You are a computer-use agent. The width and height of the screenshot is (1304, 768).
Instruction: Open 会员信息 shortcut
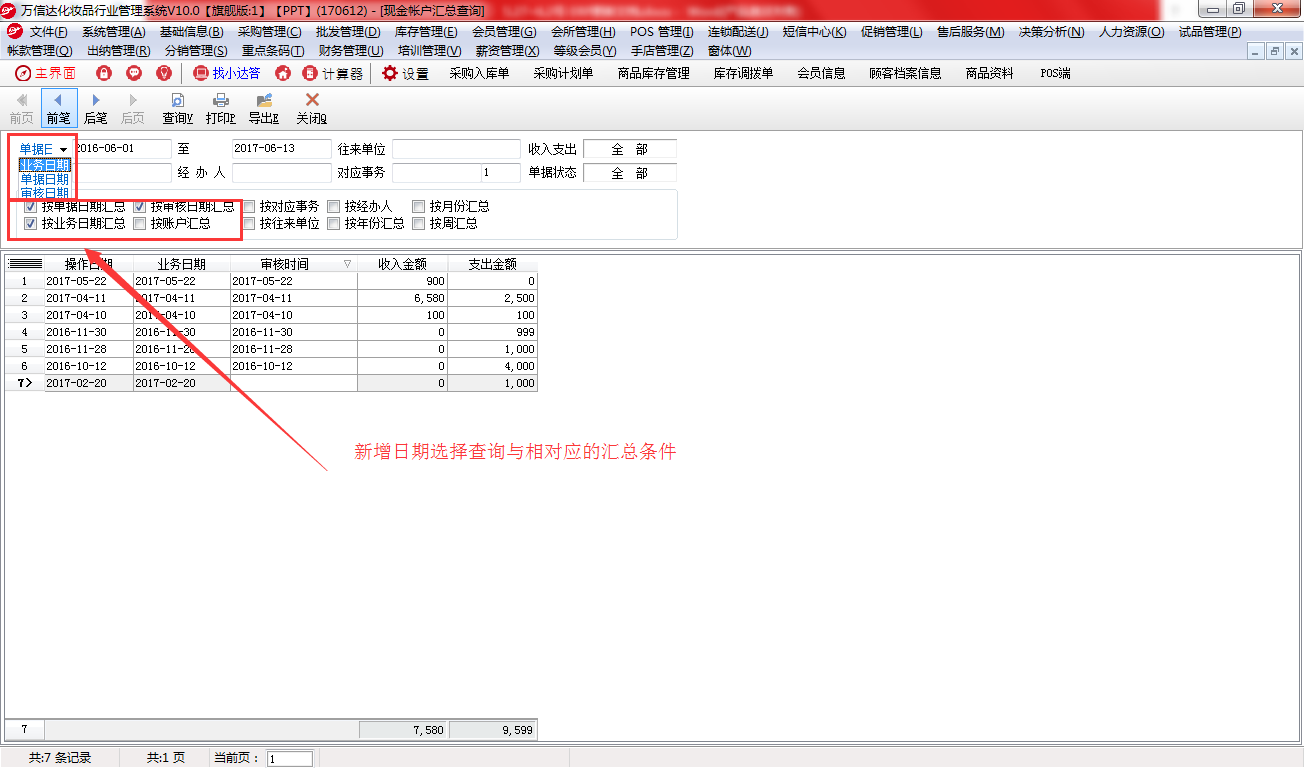(x=821, y=73)
